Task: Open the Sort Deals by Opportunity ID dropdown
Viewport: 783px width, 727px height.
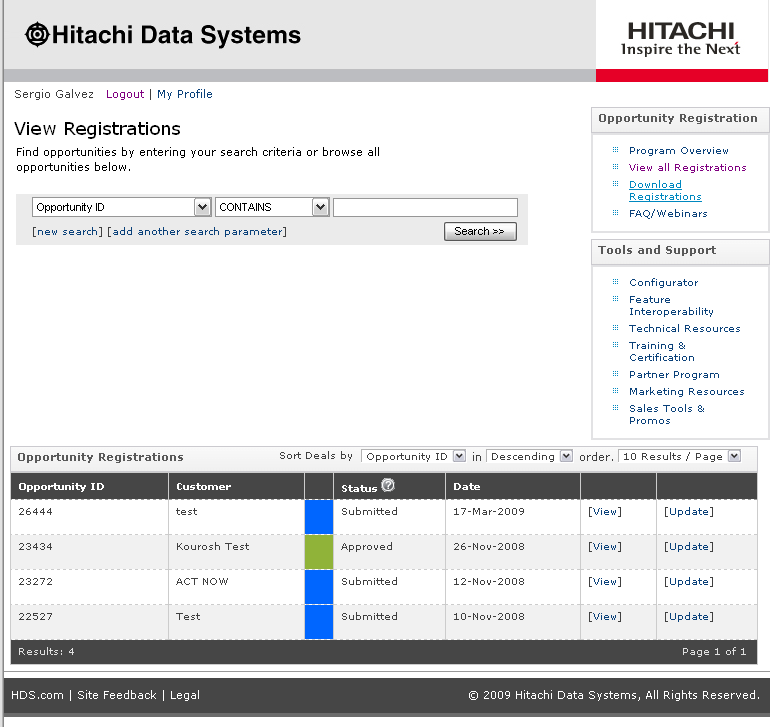Action: click(x=413, y=456)
